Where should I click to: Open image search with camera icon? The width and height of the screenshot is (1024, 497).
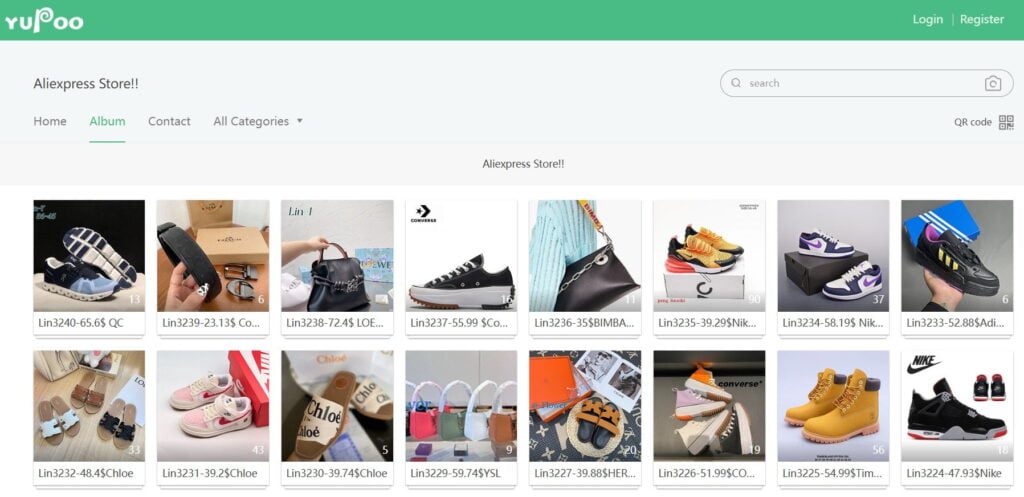click(993, 84)
